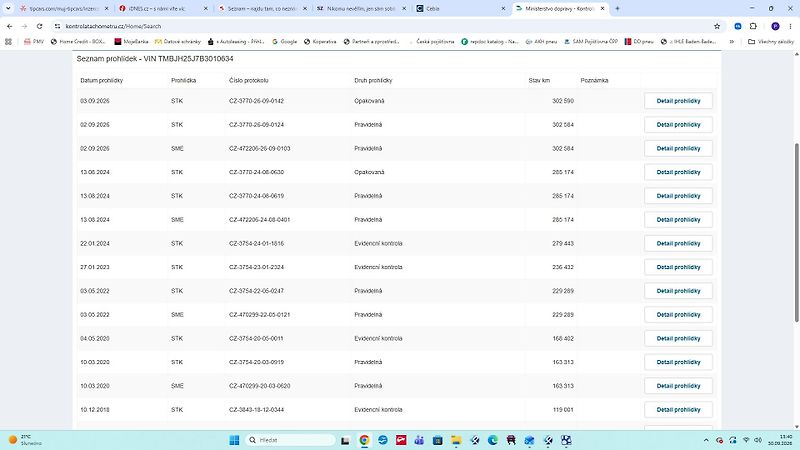Image resolution: width=800 pixels, height=450 pixels.
Task: Open the Windows Start menu
Action: point(234,440)
